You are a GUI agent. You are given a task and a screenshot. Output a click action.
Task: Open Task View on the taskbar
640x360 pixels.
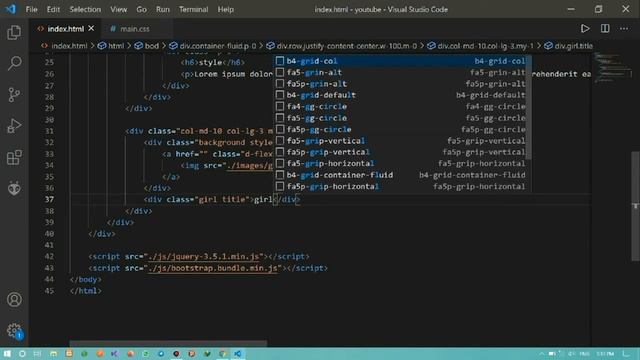37,354
